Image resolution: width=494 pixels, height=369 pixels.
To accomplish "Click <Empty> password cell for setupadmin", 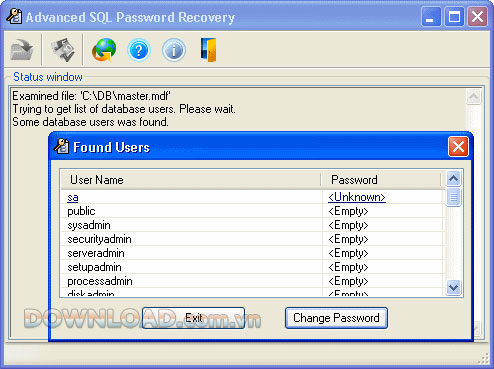I will (x=348, y=267).
